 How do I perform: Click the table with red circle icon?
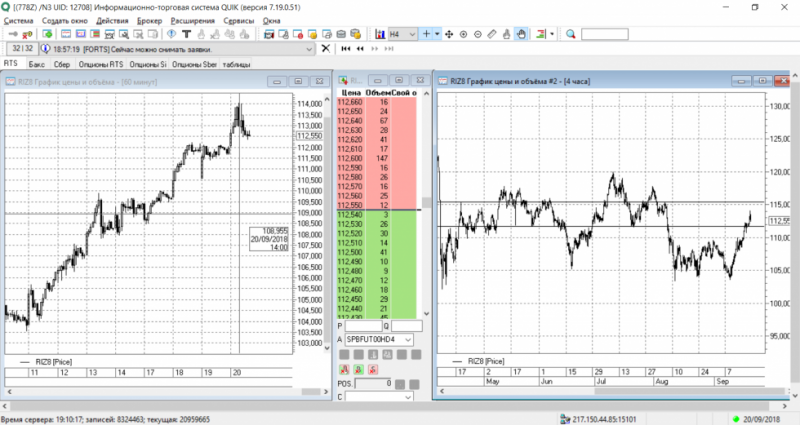pyautogui.click(x=298, y=34)
